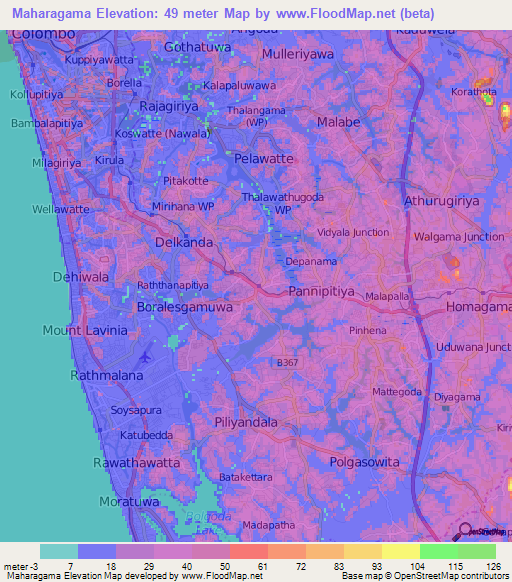This screenshot has width=512, height=582.
Task: Click the Vidyala Junction label
Action: pyautogui.click(x=353, y=233)
